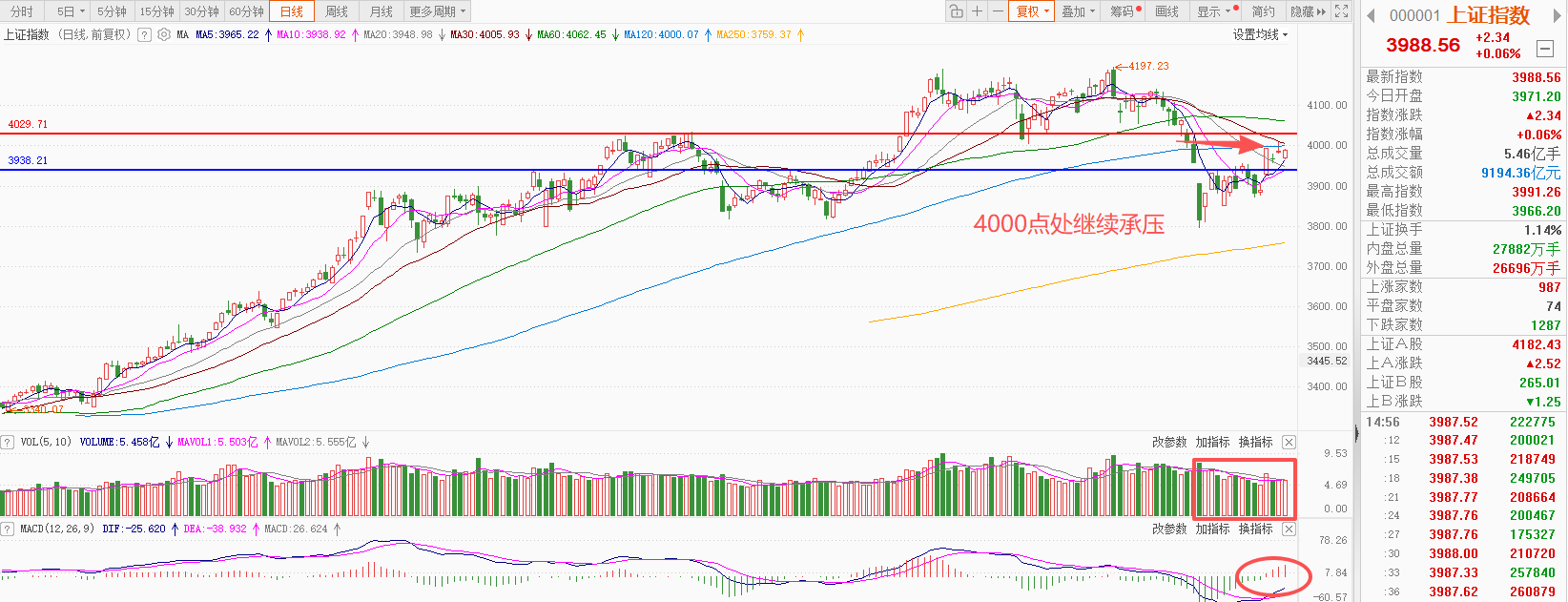Expand the 更多周期 dropdown
This screenshot has height=602, width=1568.
(438, 11)
